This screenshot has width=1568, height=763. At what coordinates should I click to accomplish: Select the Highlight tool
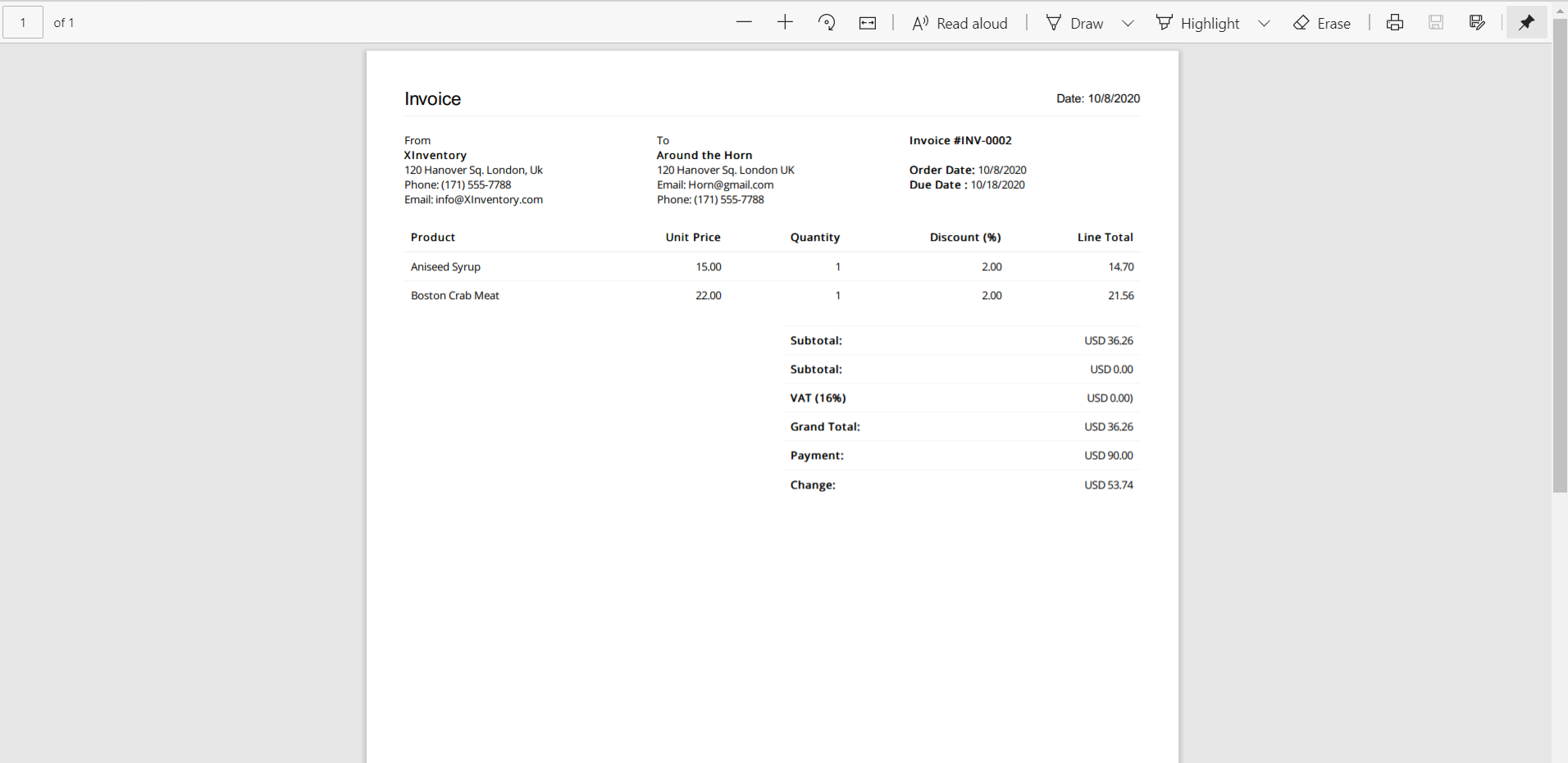click(1198, 23)
